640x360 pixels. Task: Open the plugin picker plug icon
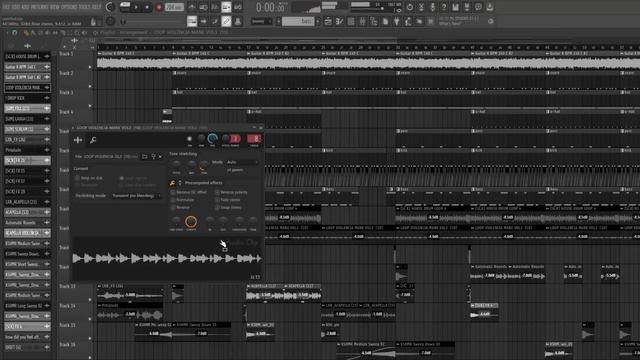396,21
